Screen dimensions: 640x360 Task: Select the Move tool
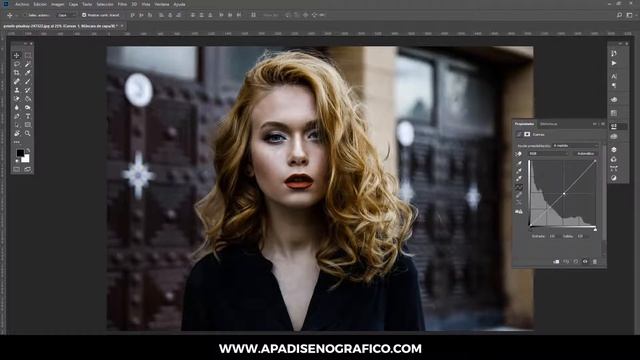point(17,56)
